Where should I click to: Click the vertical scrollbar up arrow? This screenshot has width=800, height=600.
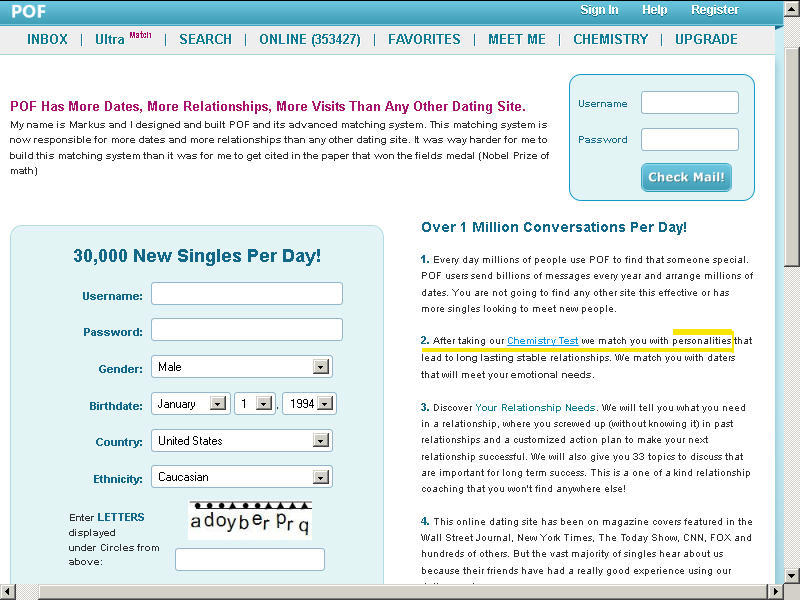(792, 9)
